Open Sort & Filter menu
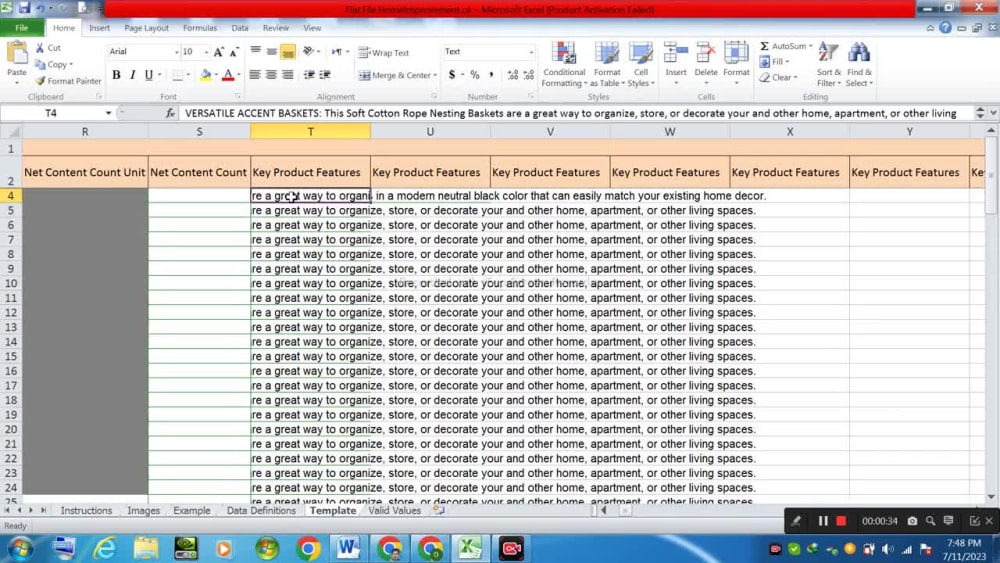1000x563 pixels. [828, 64]
